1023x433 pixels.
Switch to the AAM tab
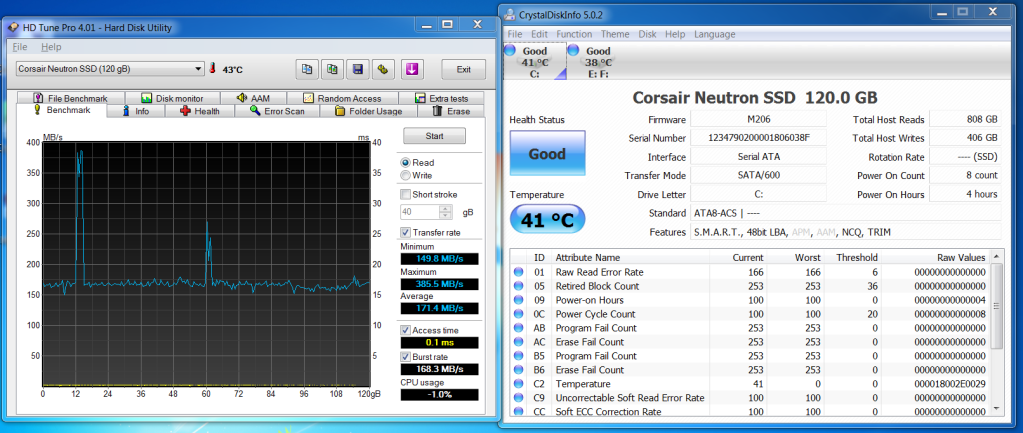click(253, 98)
